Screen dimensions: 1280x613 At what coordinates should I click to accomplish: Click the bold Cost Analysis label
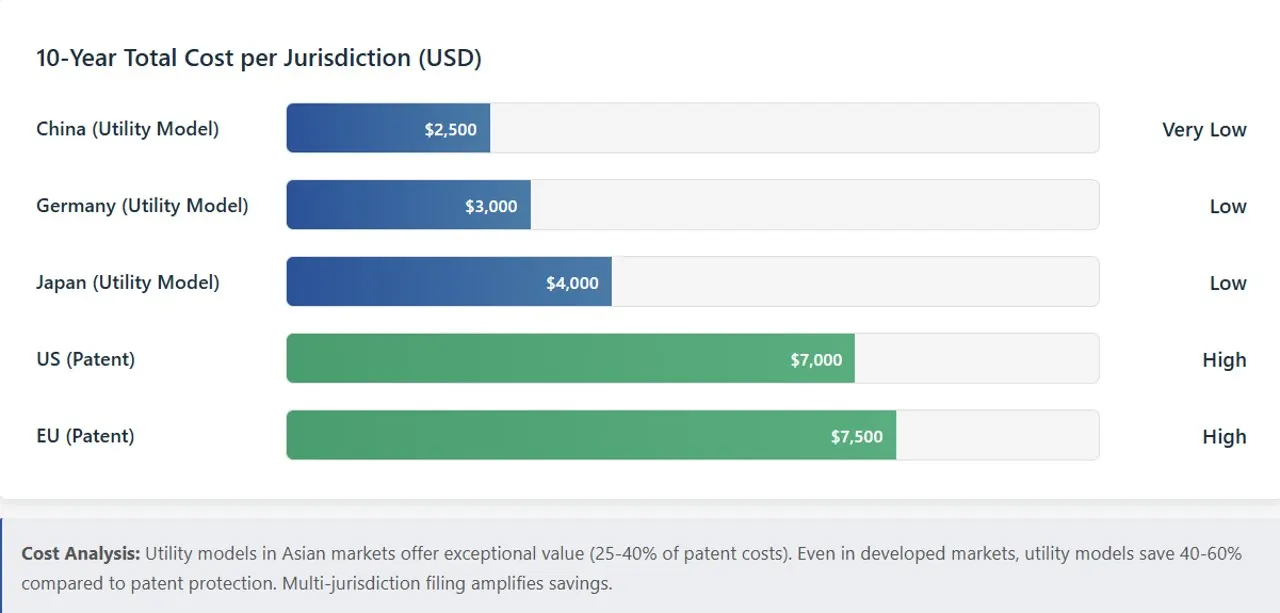click(x=81, y=554)
